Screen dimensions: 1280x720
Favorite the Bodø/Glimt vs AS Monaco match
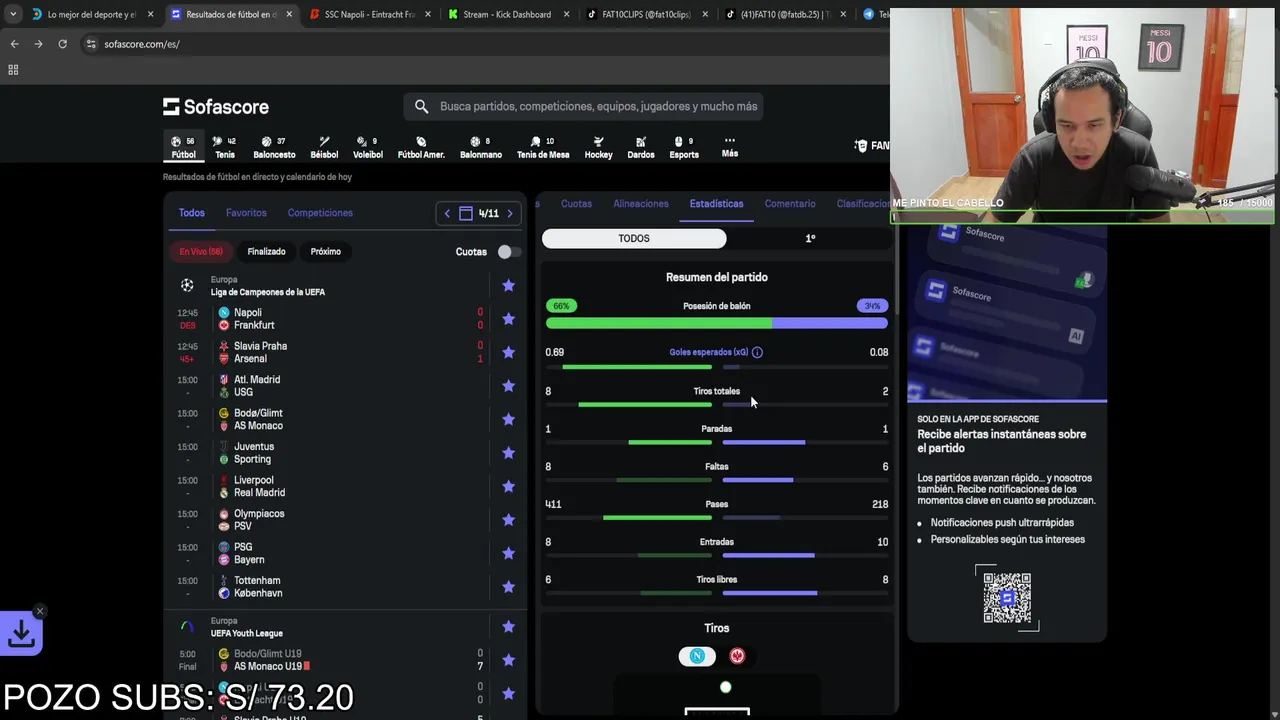click(508, 419)
